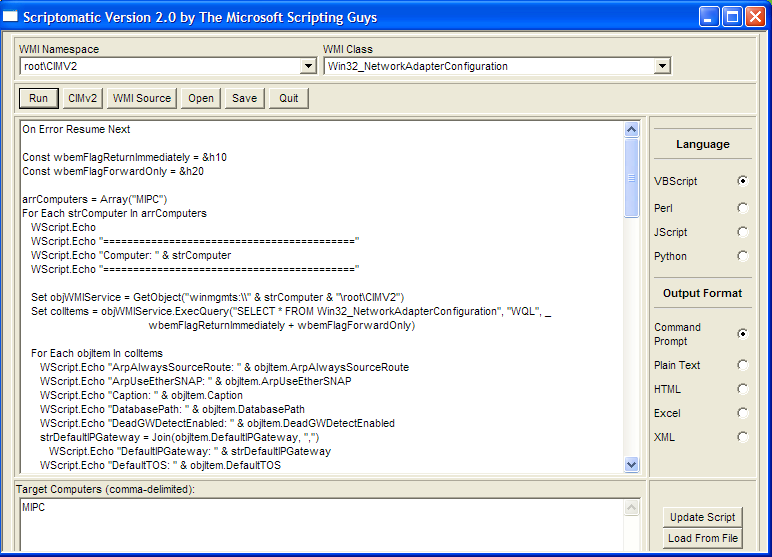This screenshot has width=772, height=557.
Task: Click script pane scroll down arrow
Action: click(631, 464)
